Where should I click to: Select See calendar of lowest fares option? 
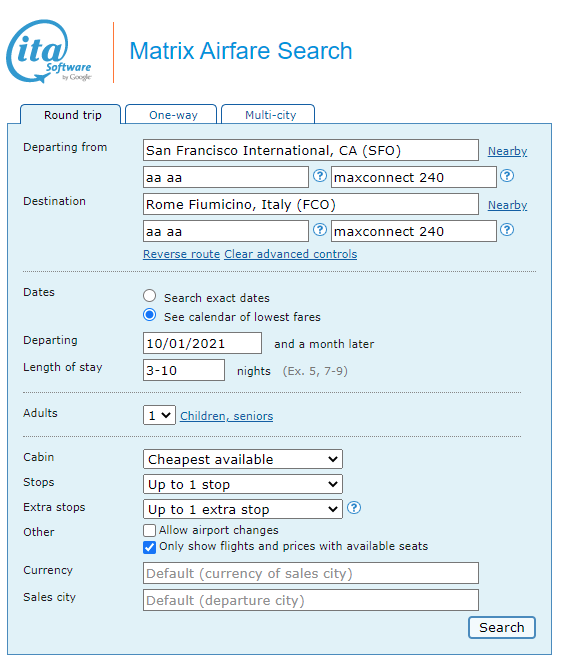point(150,315)
